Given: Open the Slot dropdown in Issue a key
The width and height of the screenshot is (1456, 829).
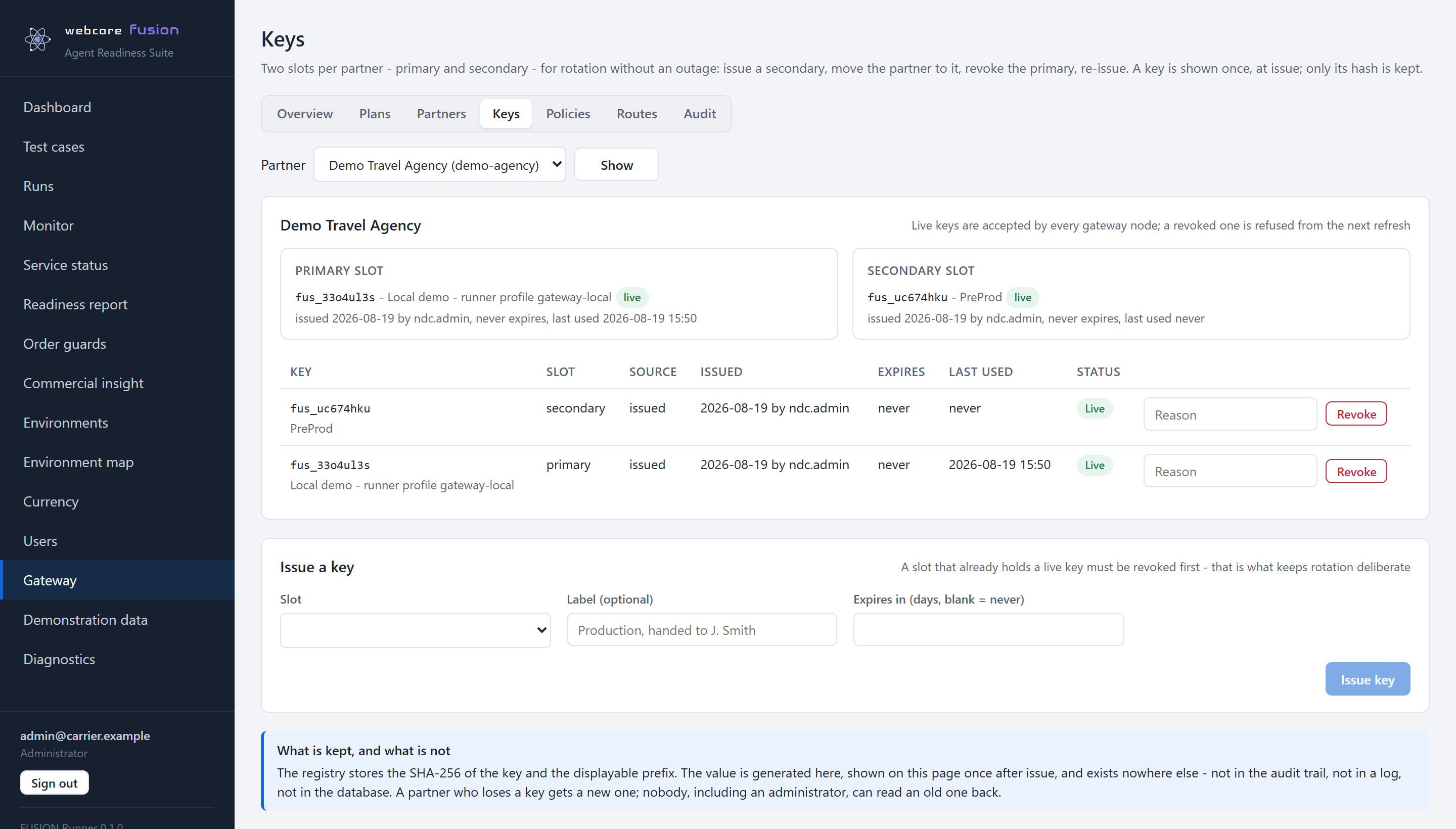Looking at the screenshot, I should coord(415,630).
